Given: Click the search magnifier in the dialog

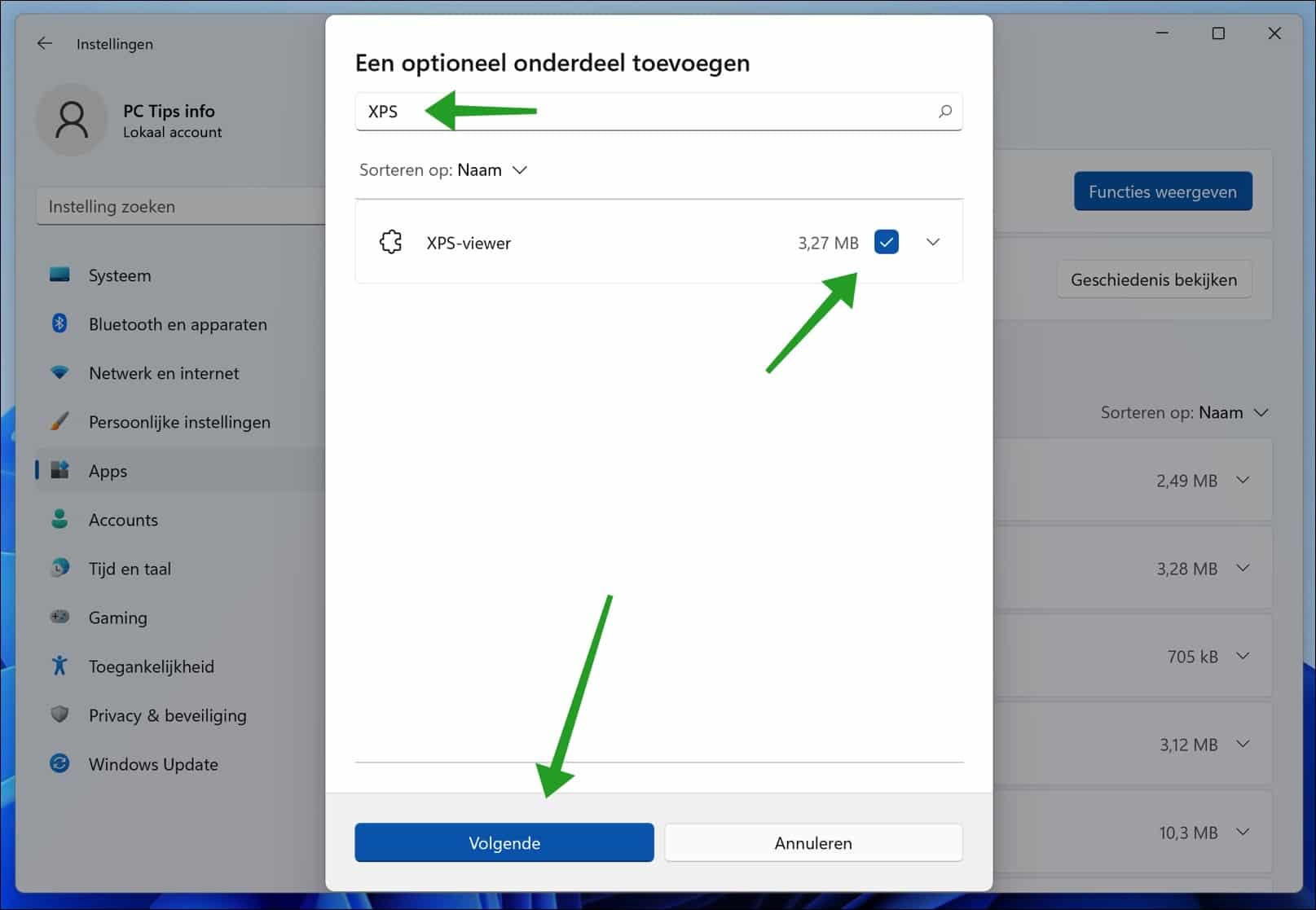Looking at the screenshot, I should point(944,112).
